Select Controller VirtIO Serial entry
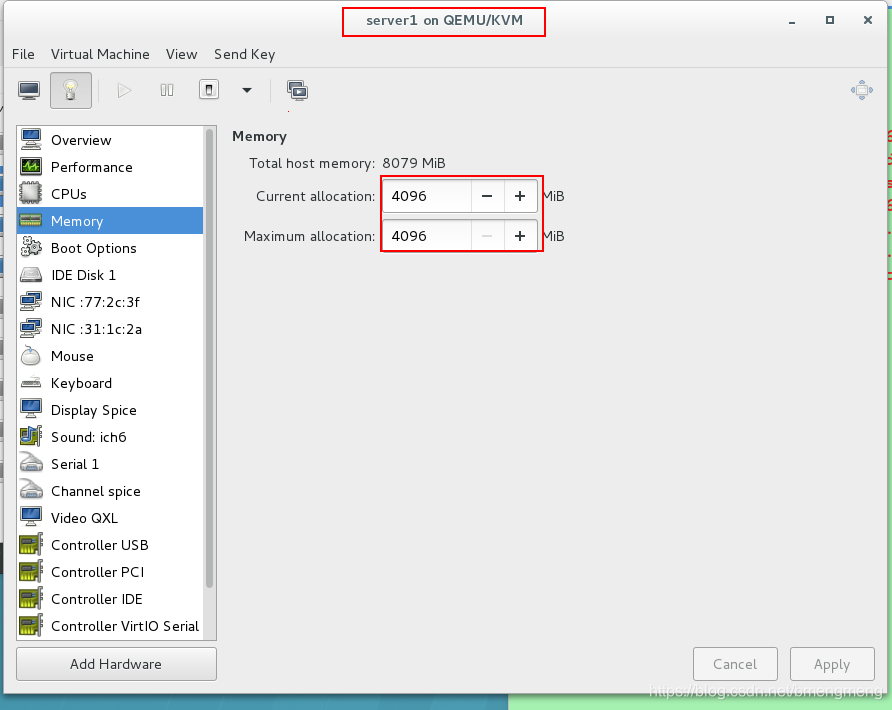This screenshot has width=892, height=710. [110, 626]
